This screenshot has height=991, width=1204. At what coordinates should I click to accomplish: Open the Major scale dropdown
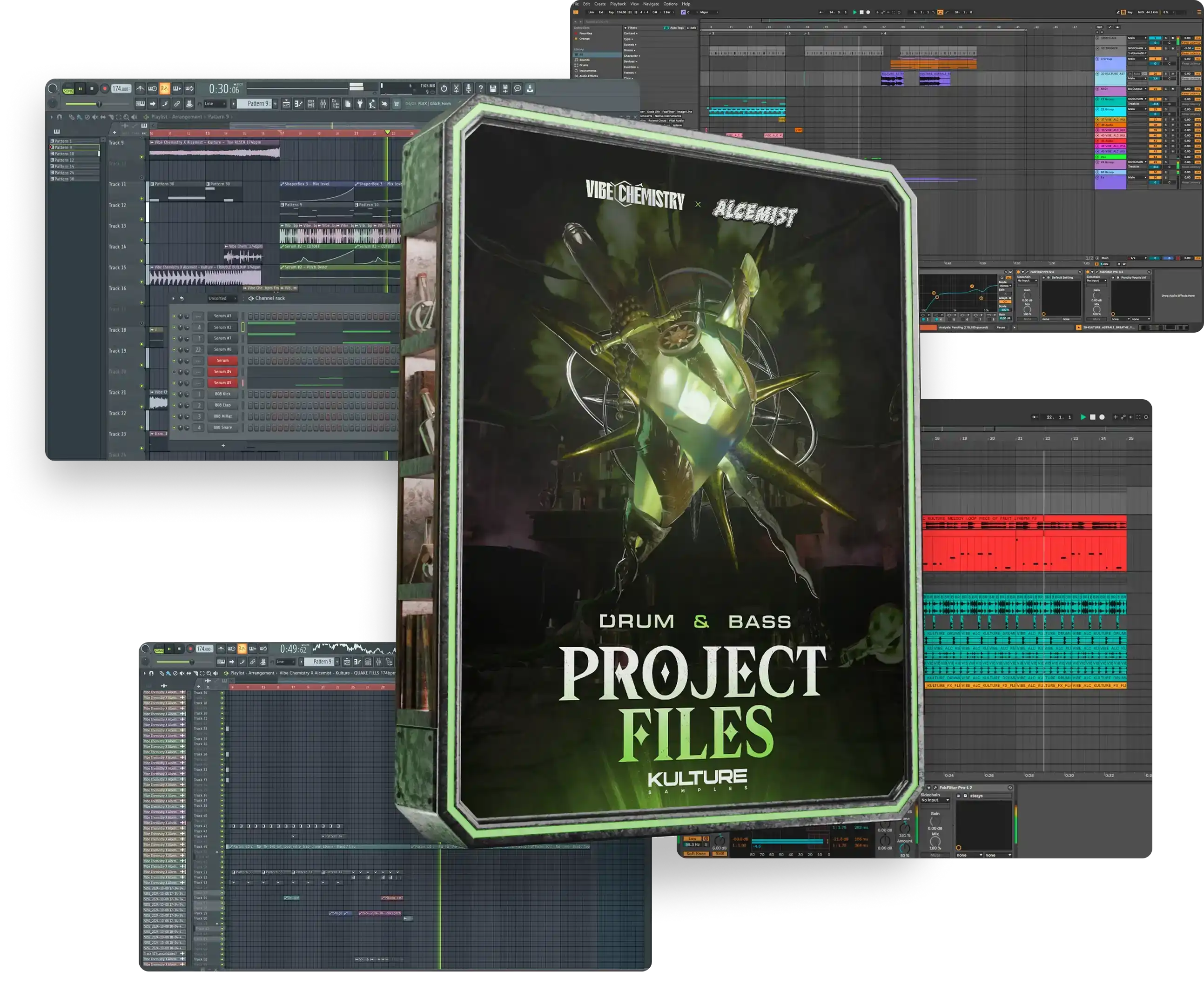[708, 12]
